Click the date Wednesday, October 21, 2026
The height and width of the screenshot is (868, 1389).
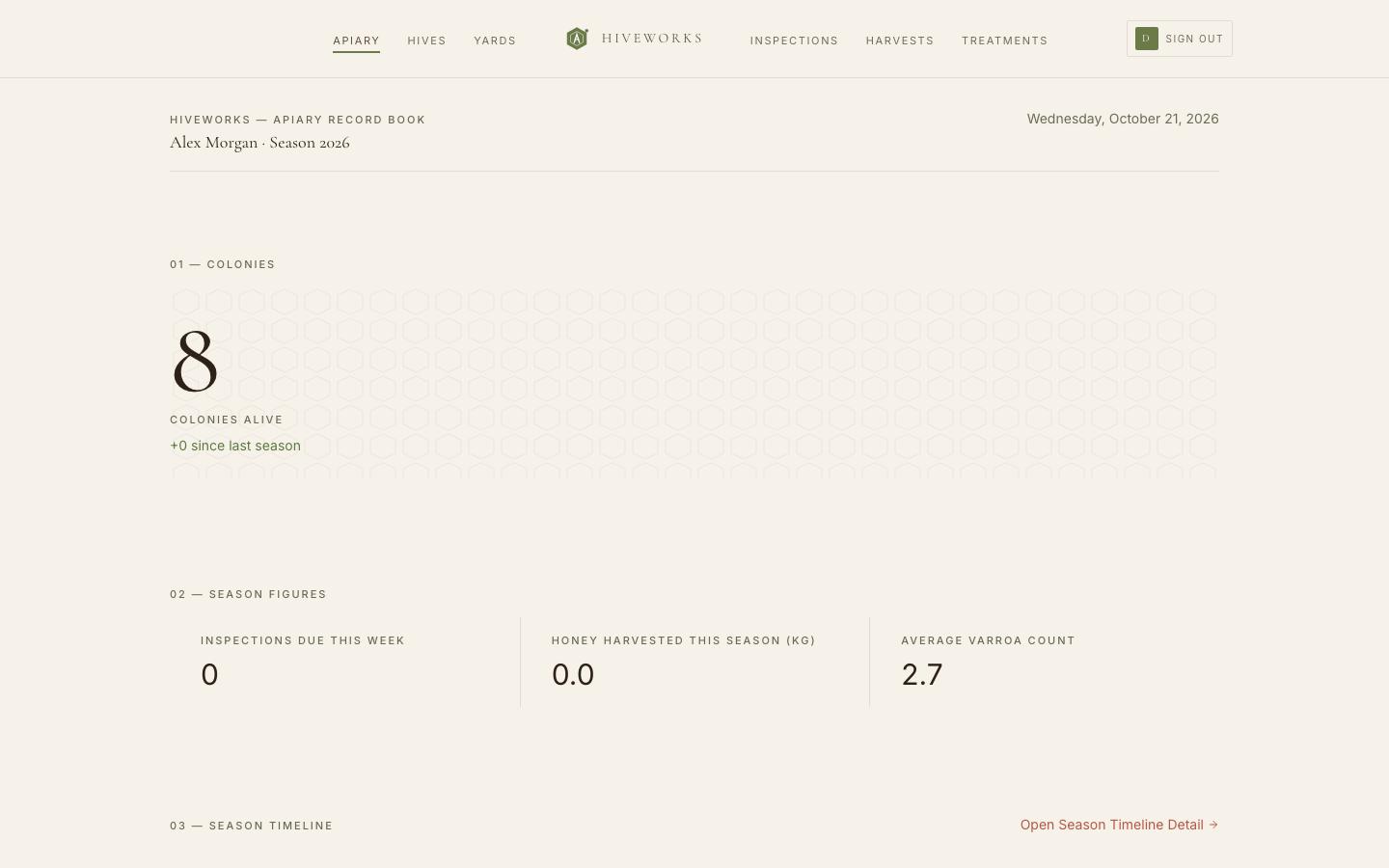point(1123,119)
